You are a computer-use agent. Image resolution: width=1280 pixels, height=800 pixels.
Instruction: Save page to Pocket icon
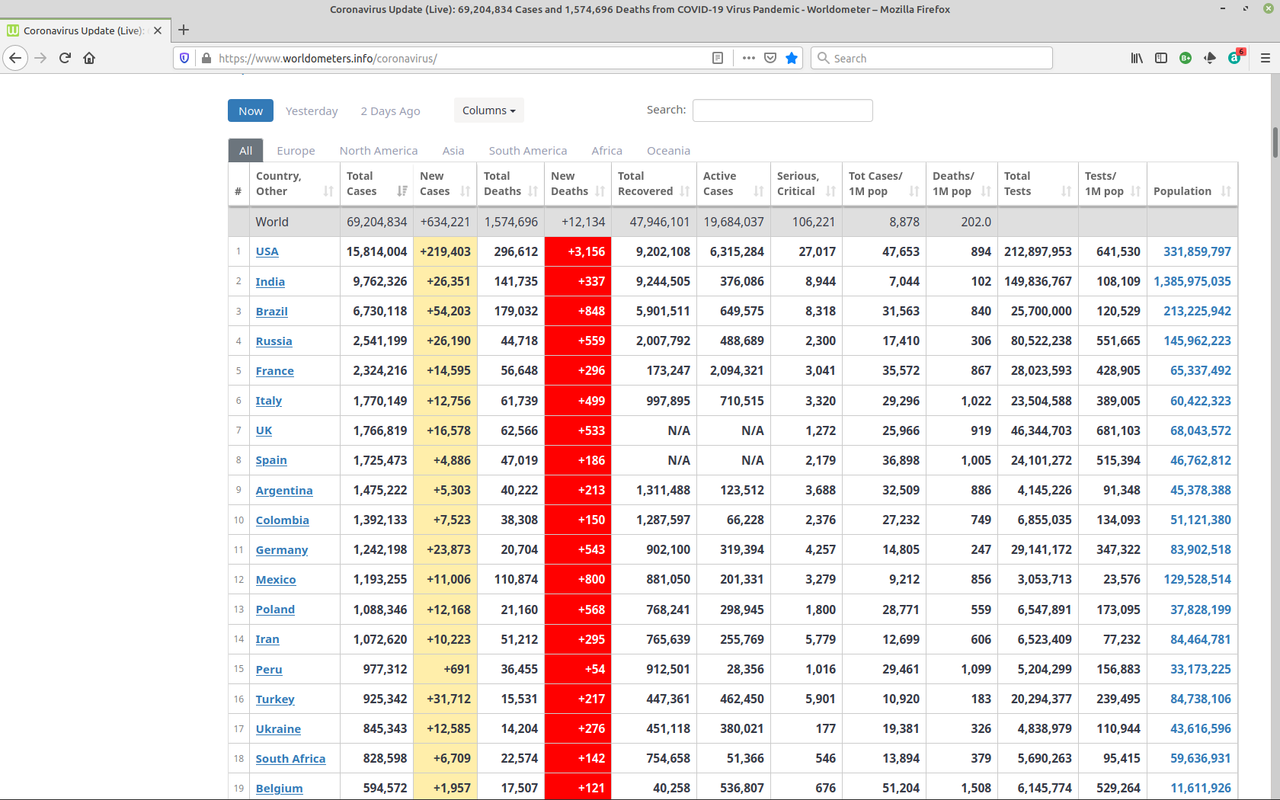pyautogui.click(x=770, y=58)
